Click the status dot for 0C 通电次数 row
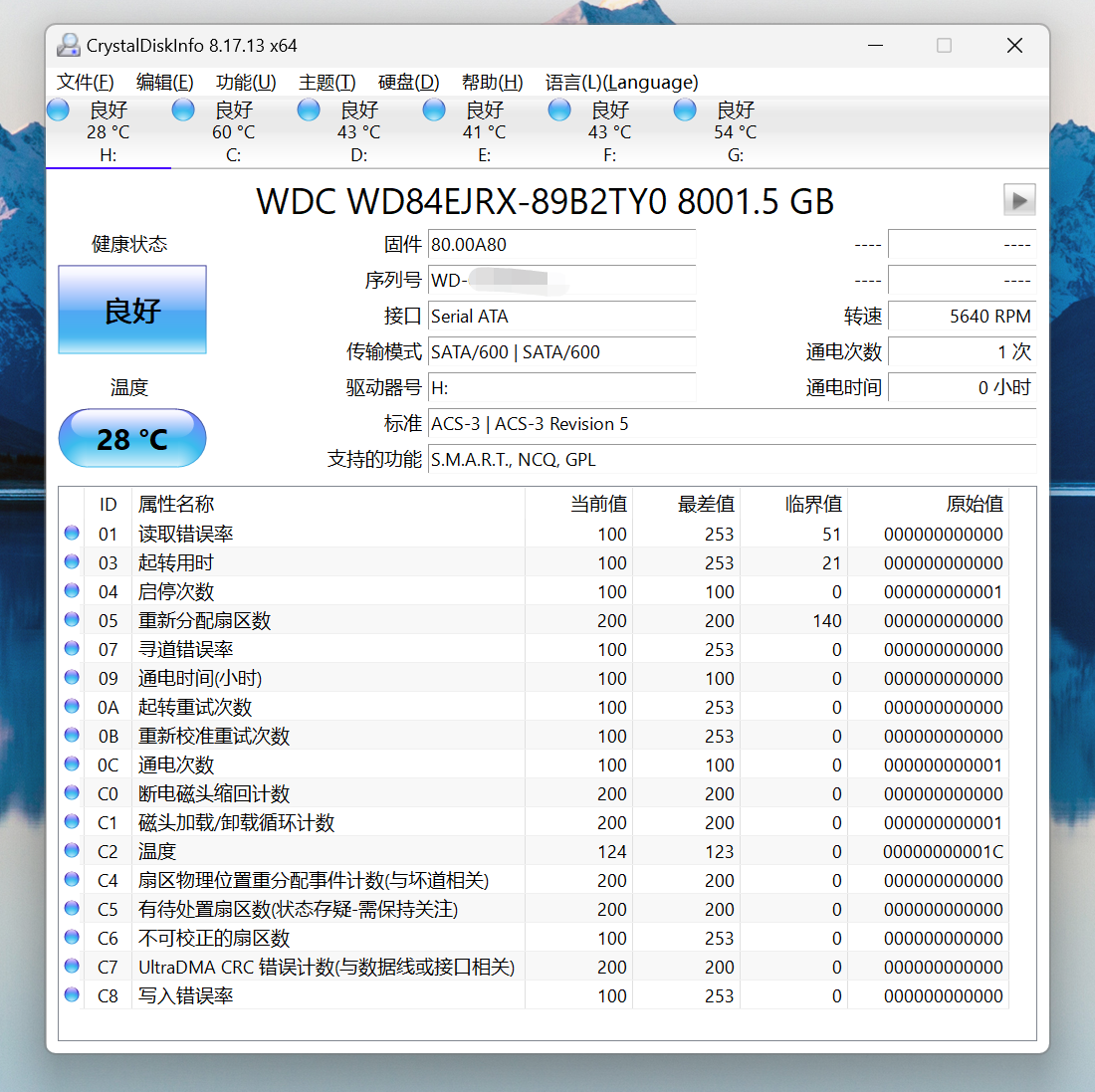The height and width of the screenshot is (1092, 1095). tap(72, 764)
